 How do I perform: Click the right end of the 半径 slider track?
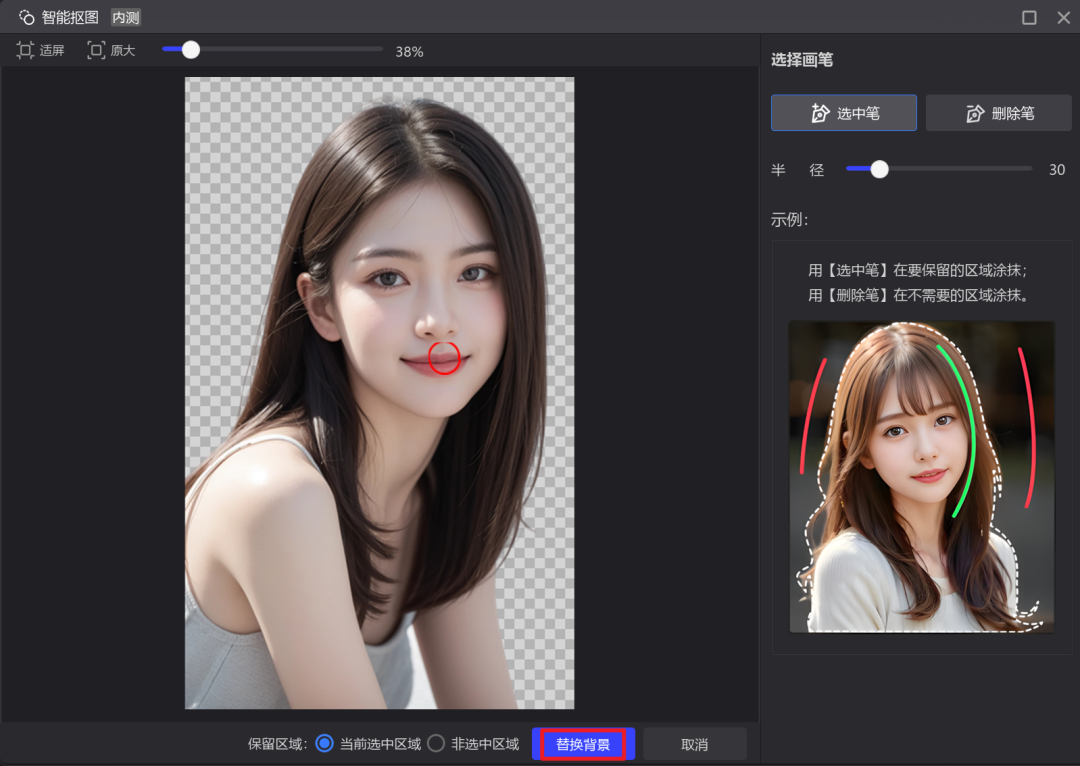(1028, 169)
